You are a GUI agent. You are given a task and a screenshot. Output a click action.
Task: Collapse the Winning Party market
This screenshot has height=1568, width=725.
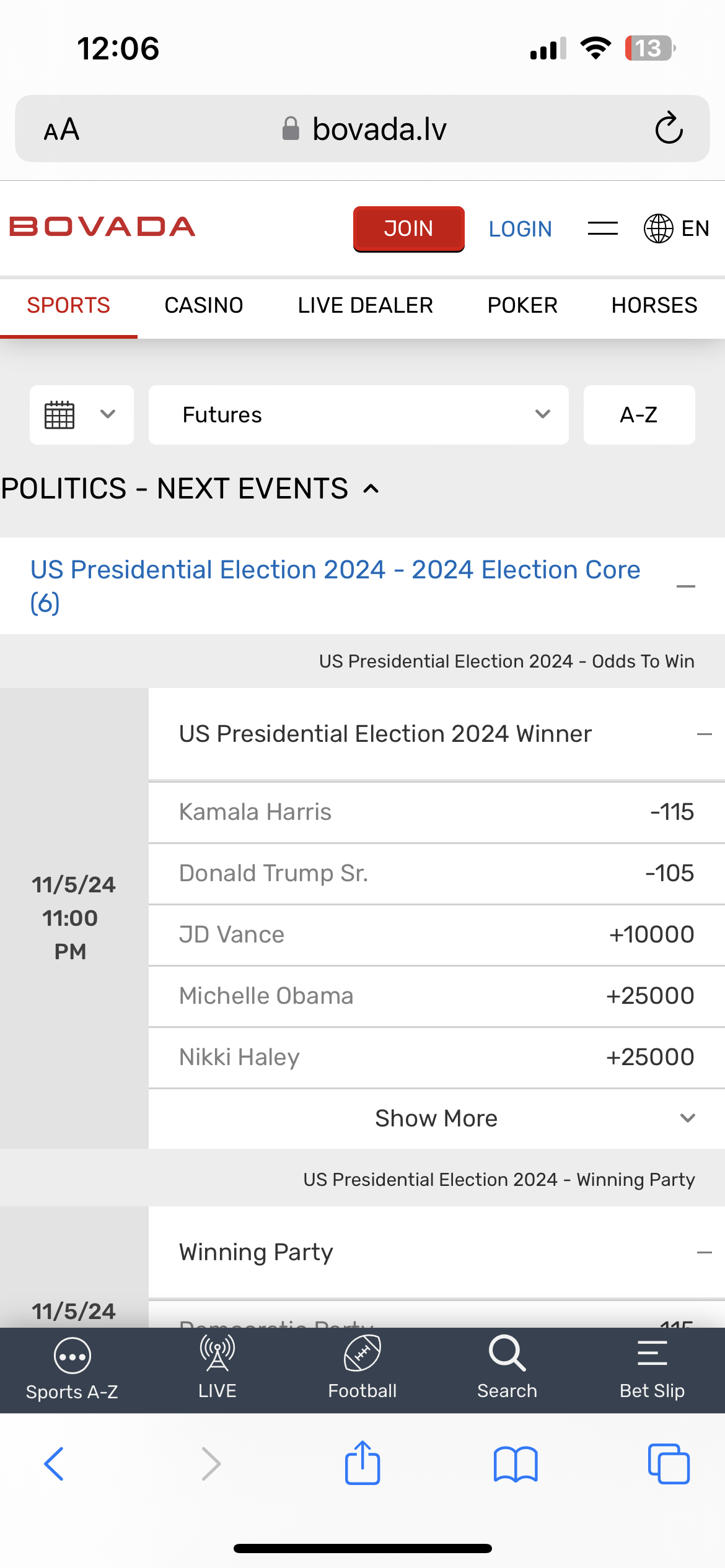point(704,1252)
